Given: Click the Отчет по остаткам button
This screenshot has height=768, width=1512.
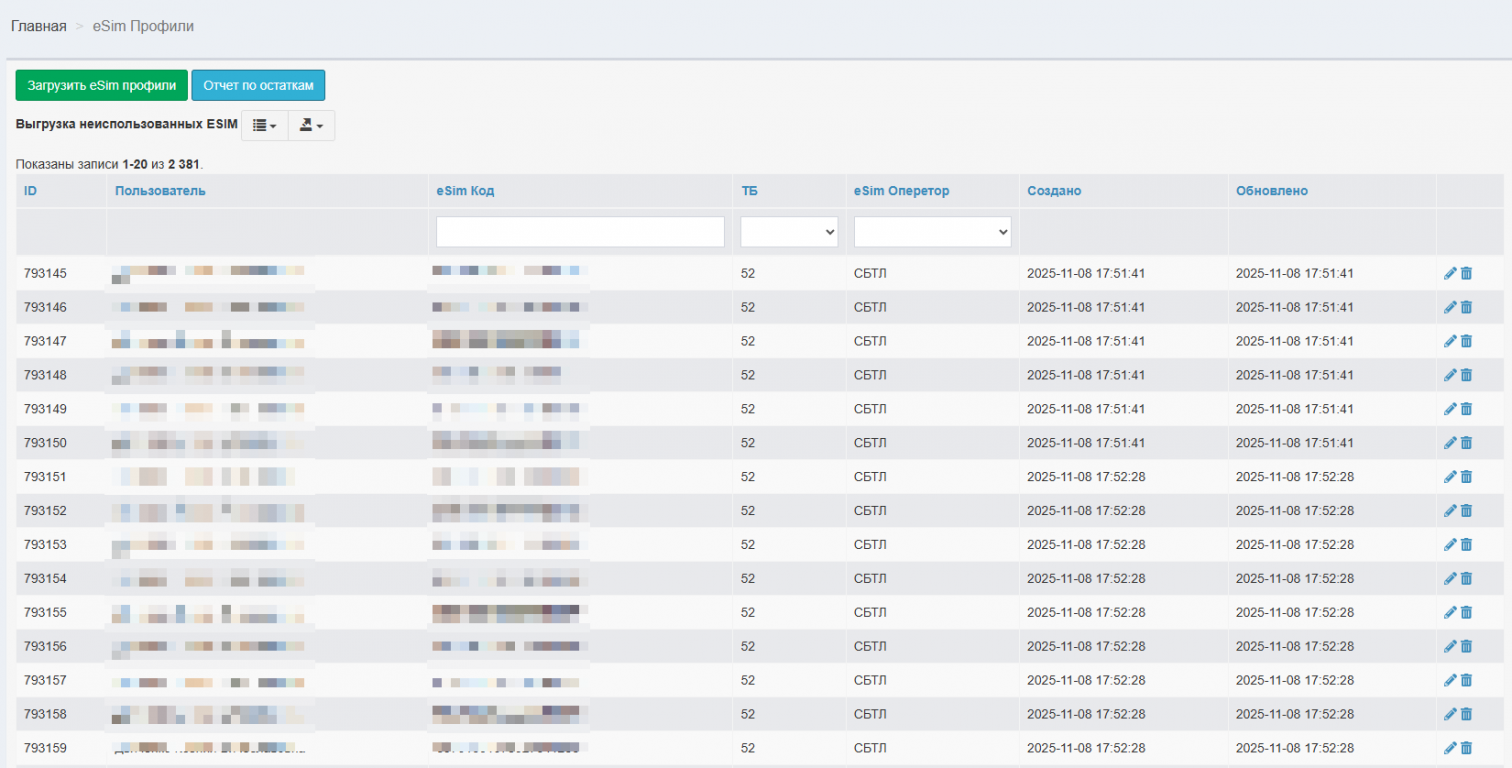Looking at the screenshot, I should [x=258, y=86].
